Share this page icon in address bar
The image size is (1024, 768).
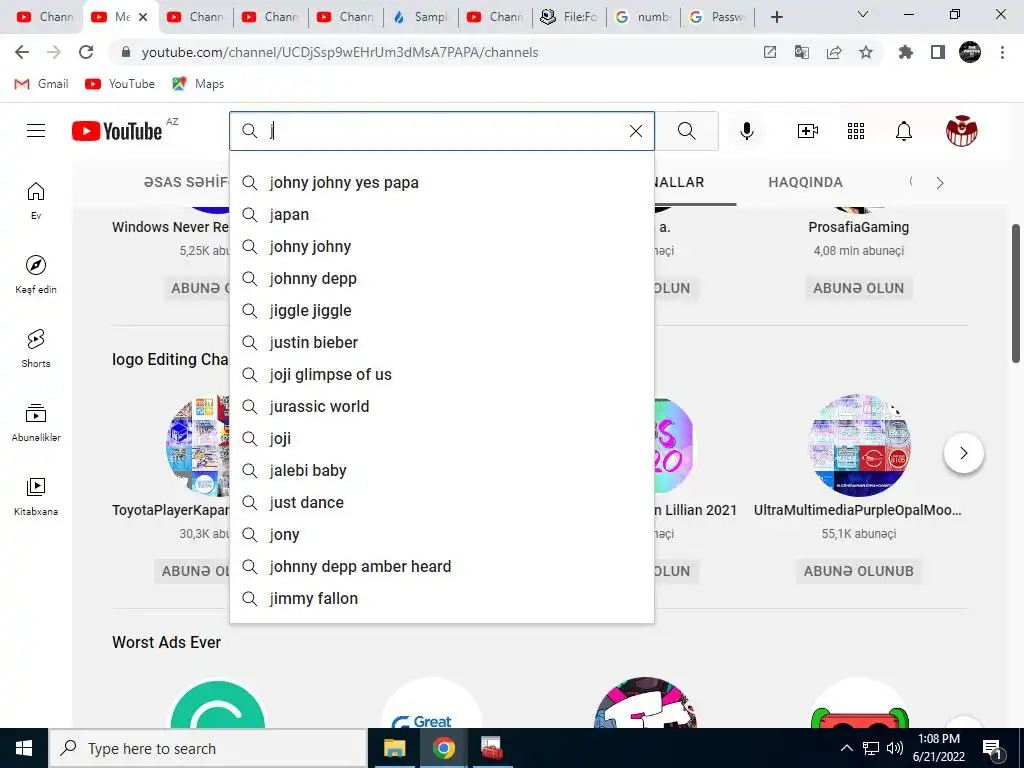[834, 52]
